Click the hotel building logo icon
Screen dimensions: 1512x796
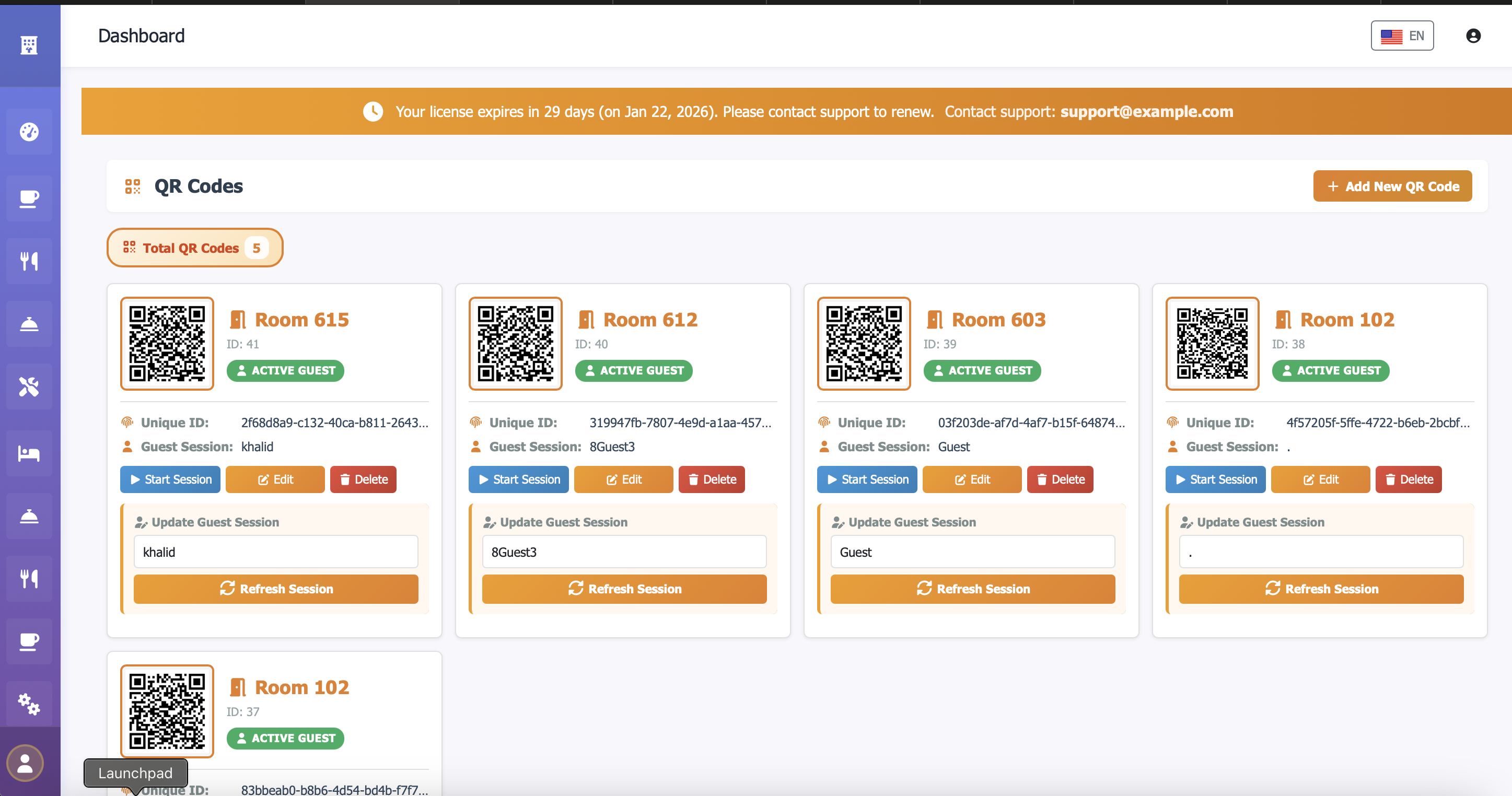29,44
